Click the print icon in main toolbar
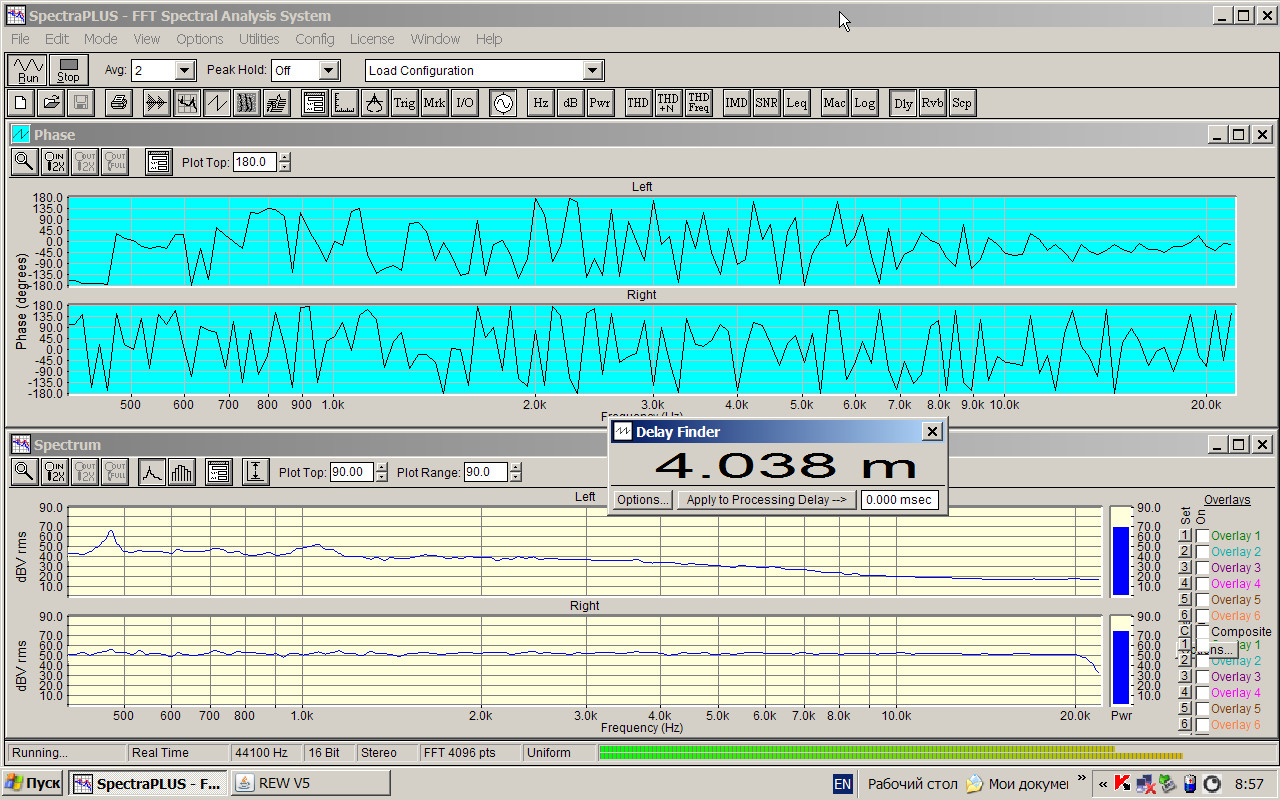This screenshot has height=800, width=1280. tap(119, 103)
